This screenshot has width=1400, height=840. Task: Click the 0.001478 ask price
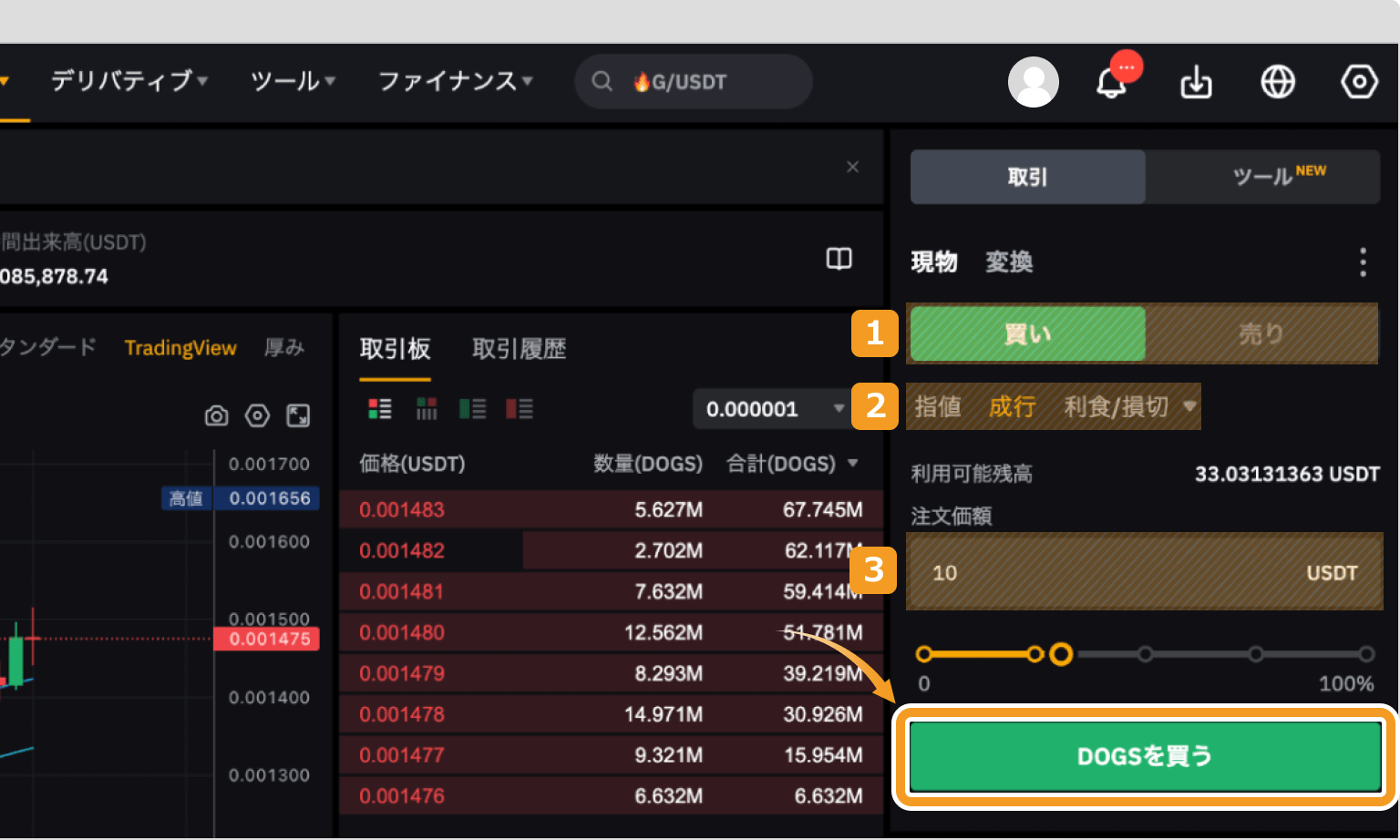402,715
